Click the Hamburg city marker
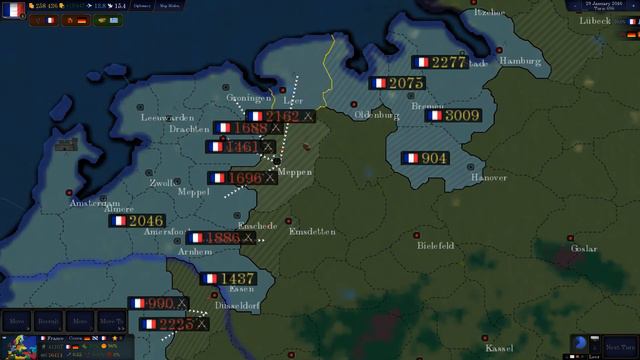640x360 pixels. [x=499, y=50]
